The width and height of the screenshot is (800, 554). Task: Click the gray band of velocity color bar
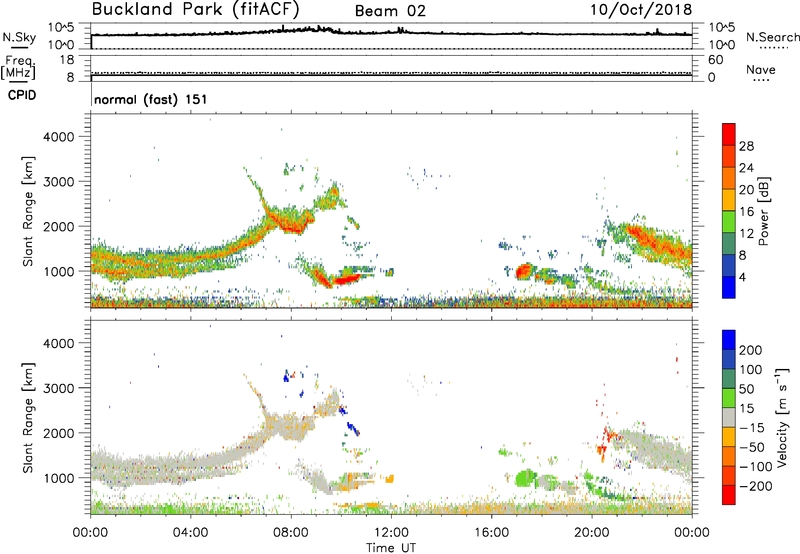729,417
